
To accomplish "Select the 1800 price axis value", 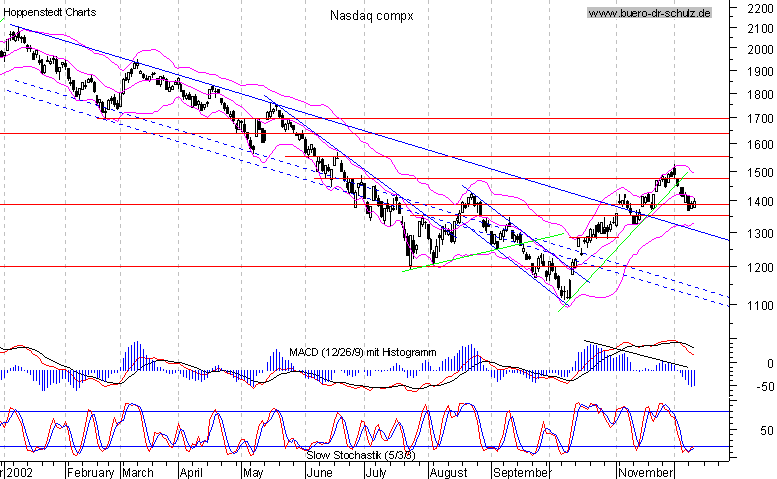I will (x=760, y=94).
